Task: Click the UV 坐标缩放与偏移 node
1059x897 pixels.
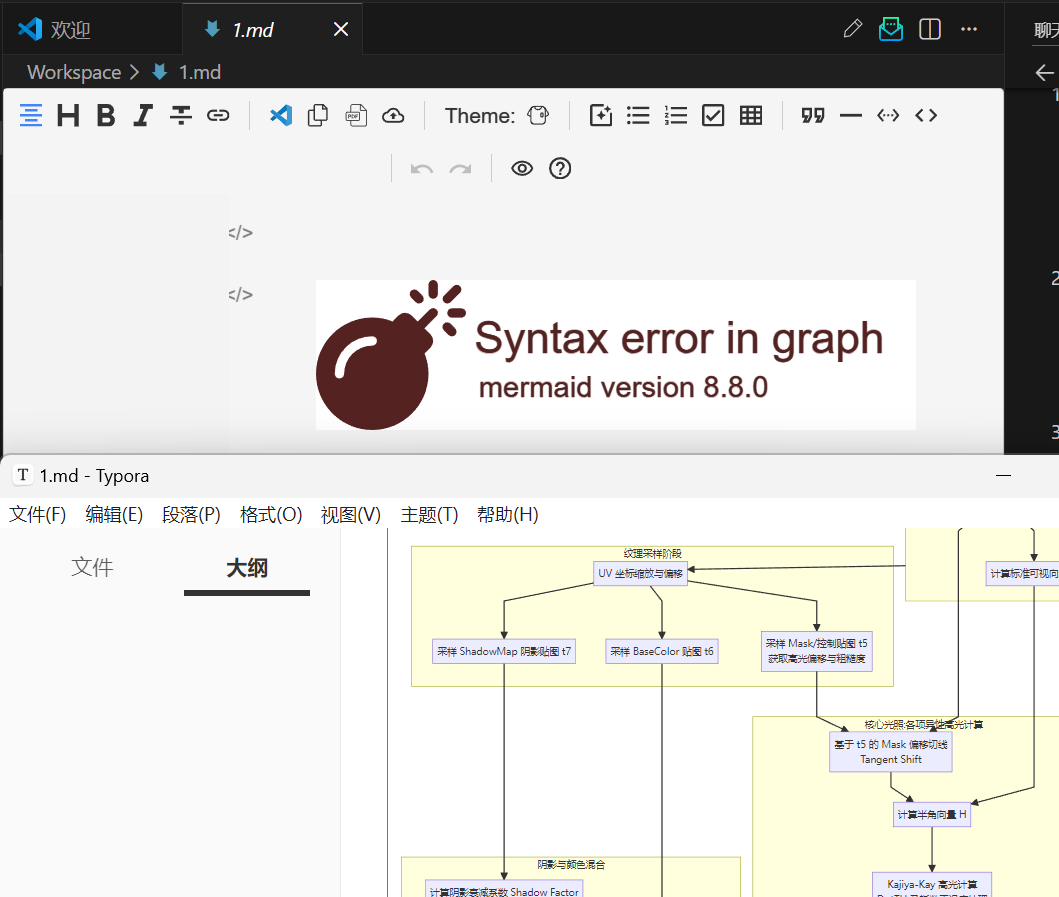Action: point(640,573)
